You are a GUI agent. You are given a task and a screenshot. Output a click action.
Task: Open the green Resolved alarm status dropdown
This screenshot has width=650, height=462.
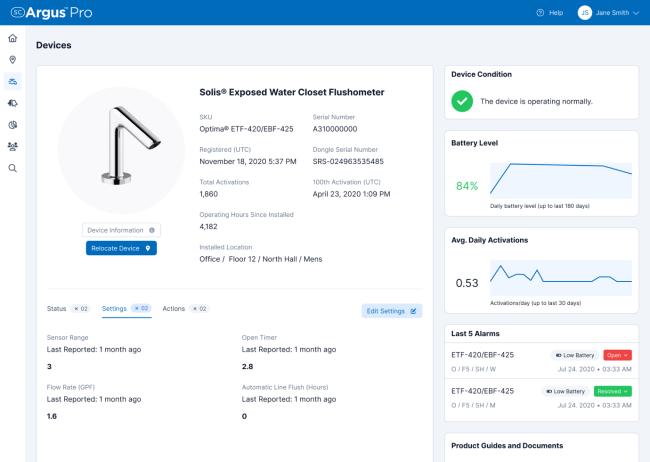click(613, 391)
